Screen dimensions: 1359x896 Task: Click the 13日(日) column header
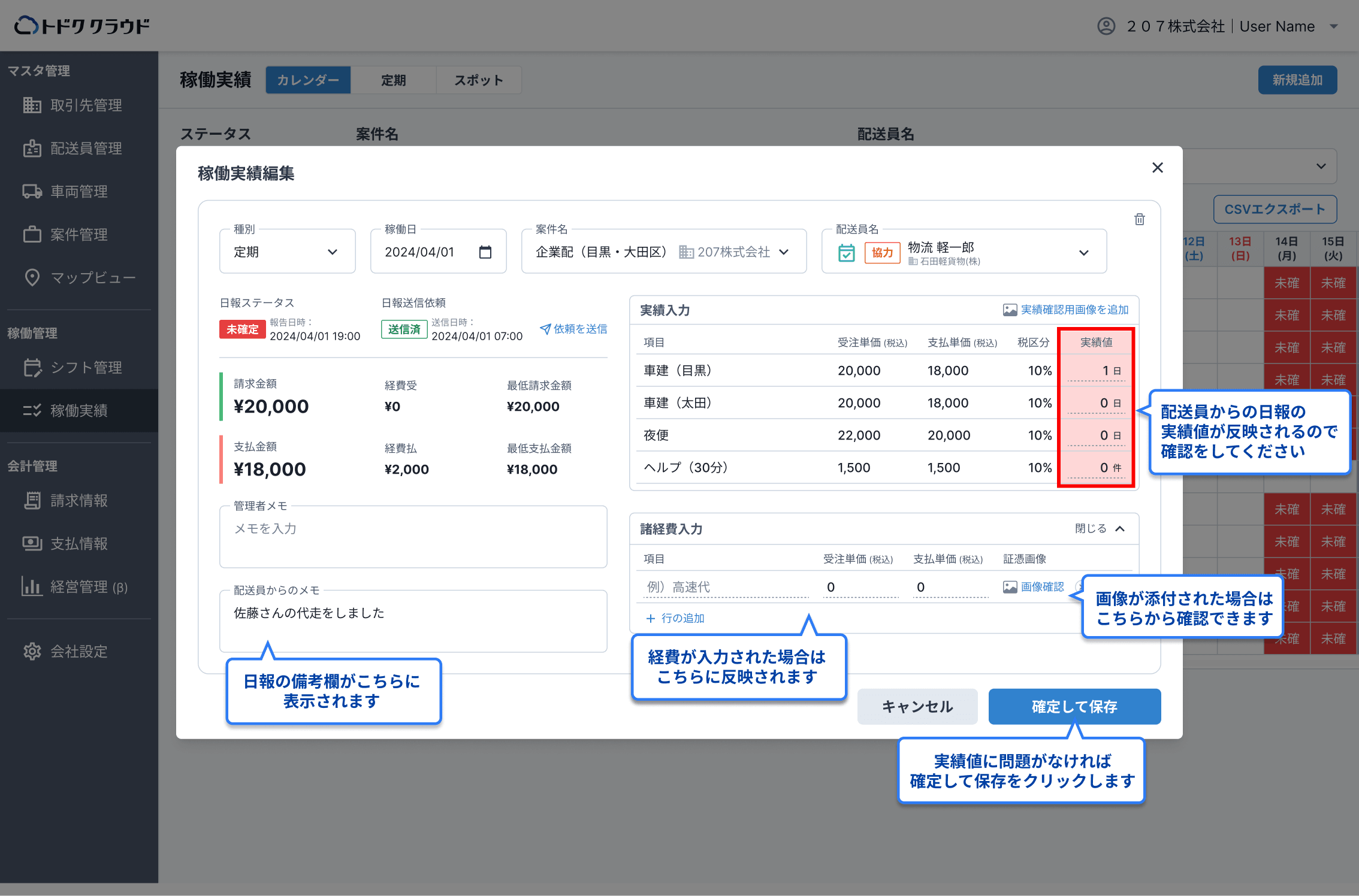click(1240, 249)
